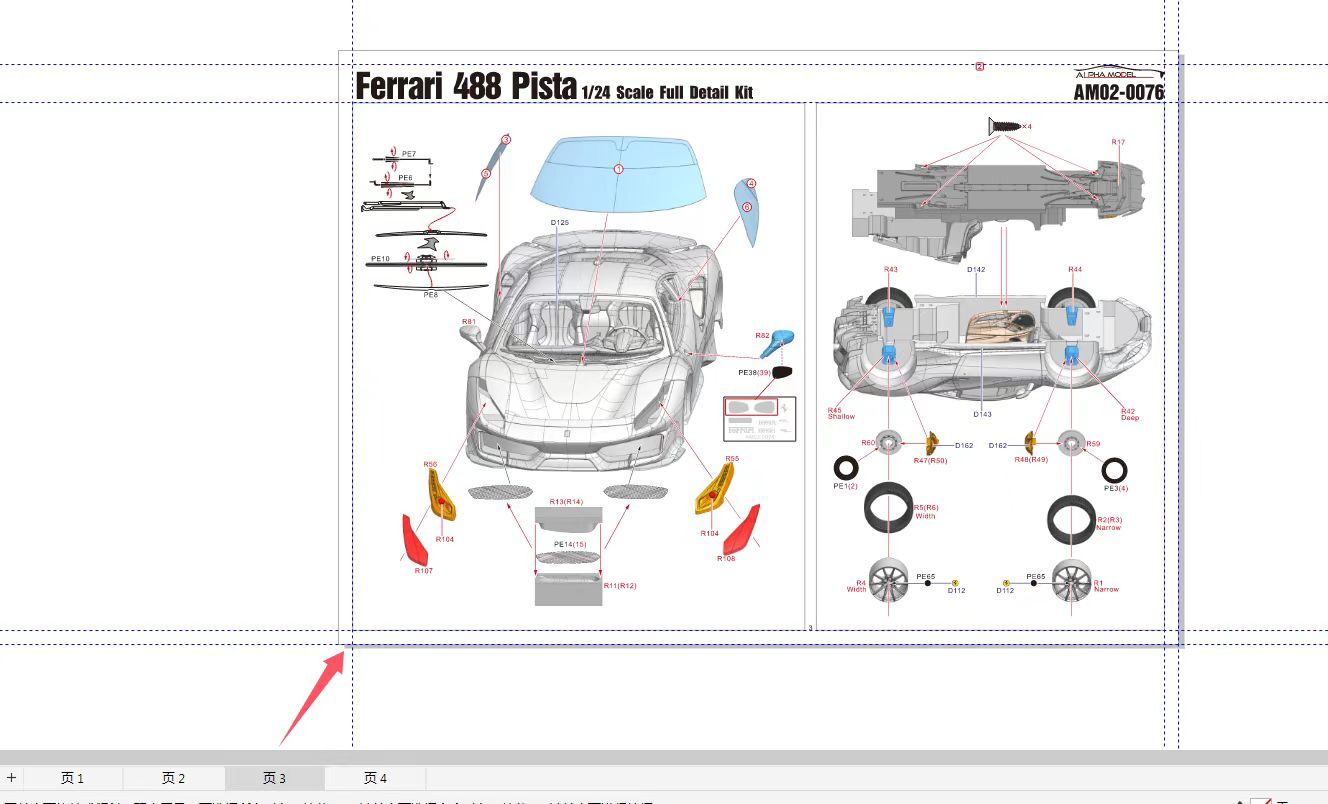Click the 'D143' label

(x=983, y=414)
